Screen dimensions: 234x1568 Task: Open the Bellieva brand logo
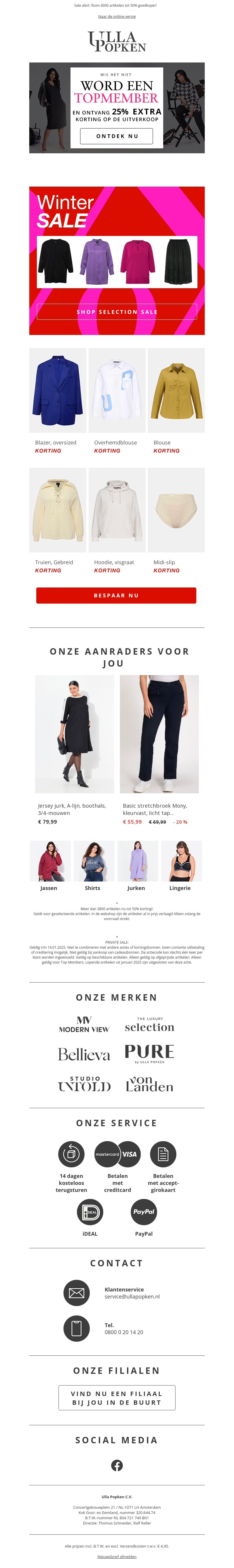(x=84, y=1054)
